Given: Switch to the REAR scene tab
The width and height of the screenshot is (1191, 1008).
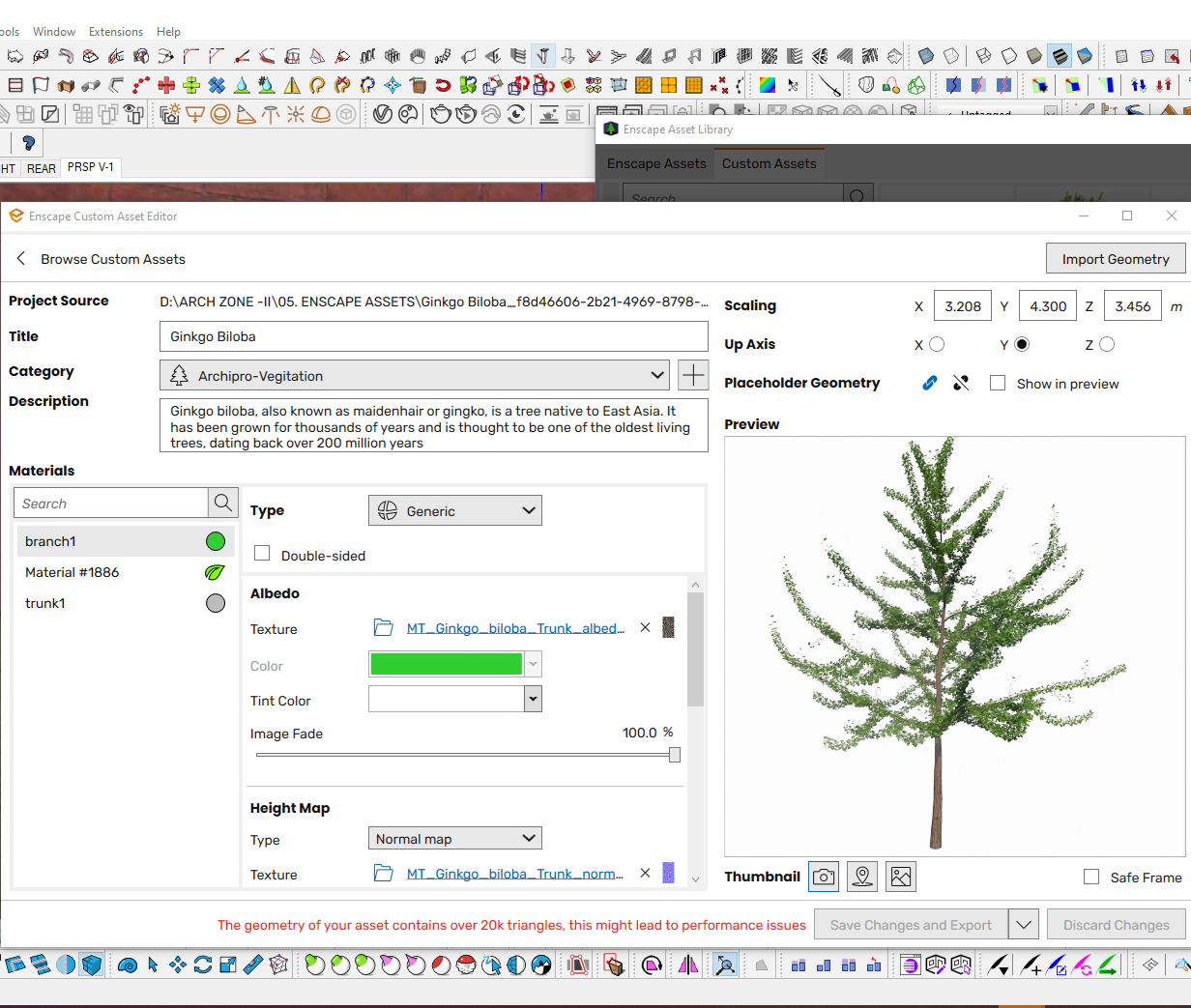Looking at the screenshot, I should click(41, 168).
